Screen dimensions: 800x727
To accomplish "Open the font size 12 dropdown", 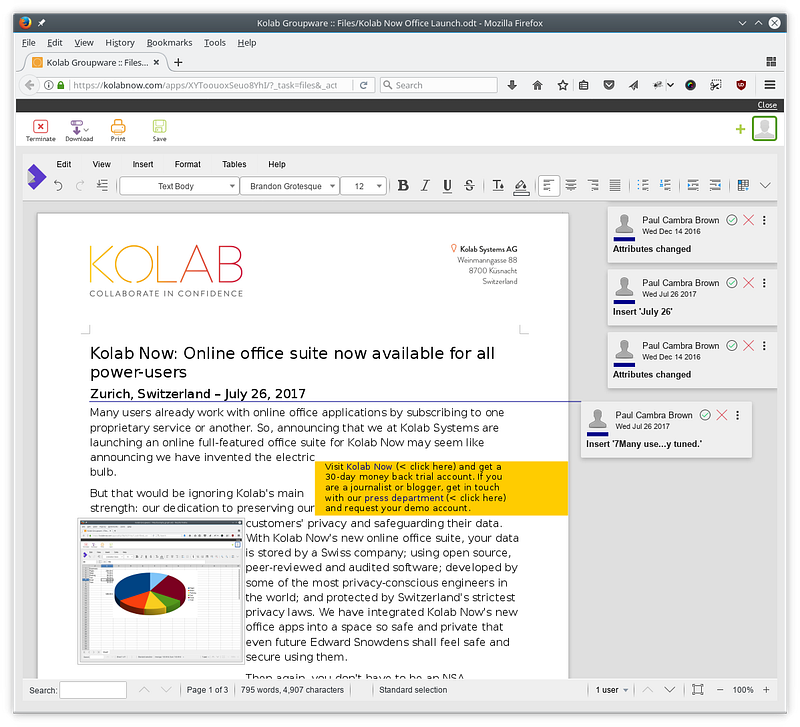I will (x=363, y=186).
